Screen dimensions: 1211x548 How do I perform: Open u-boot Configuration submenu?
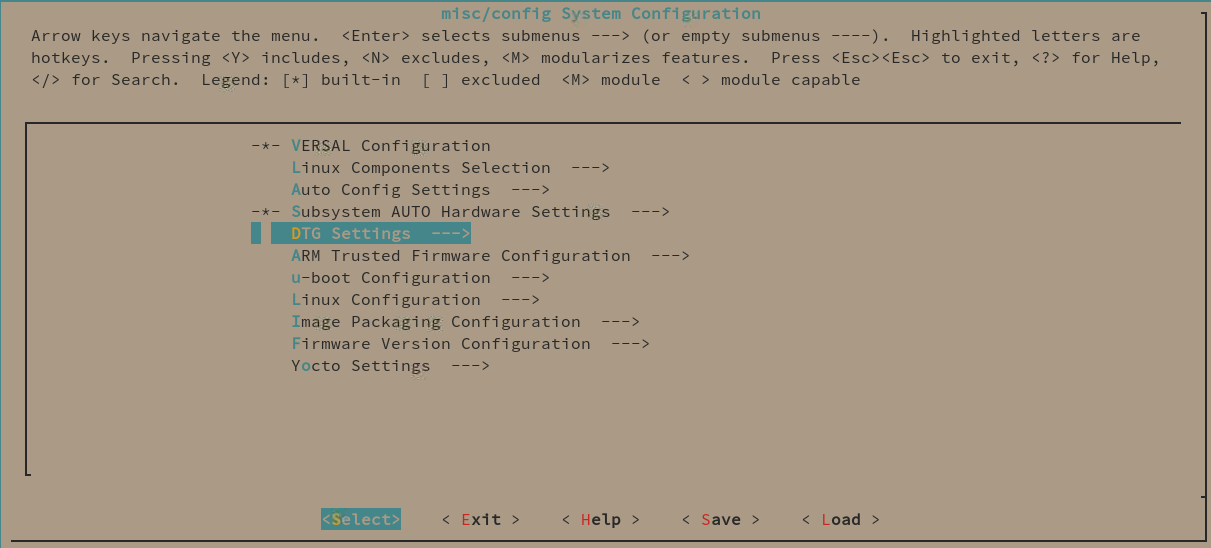pyautogui.click(x=421, y=278)
